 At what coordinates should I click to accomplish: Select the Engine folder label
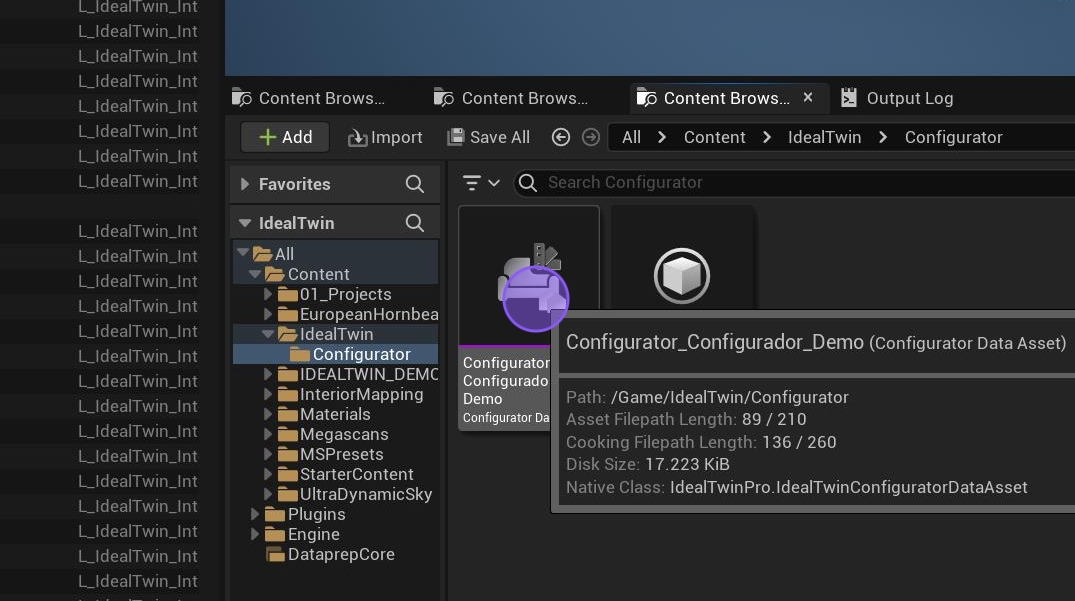click(x=313, y=534)
